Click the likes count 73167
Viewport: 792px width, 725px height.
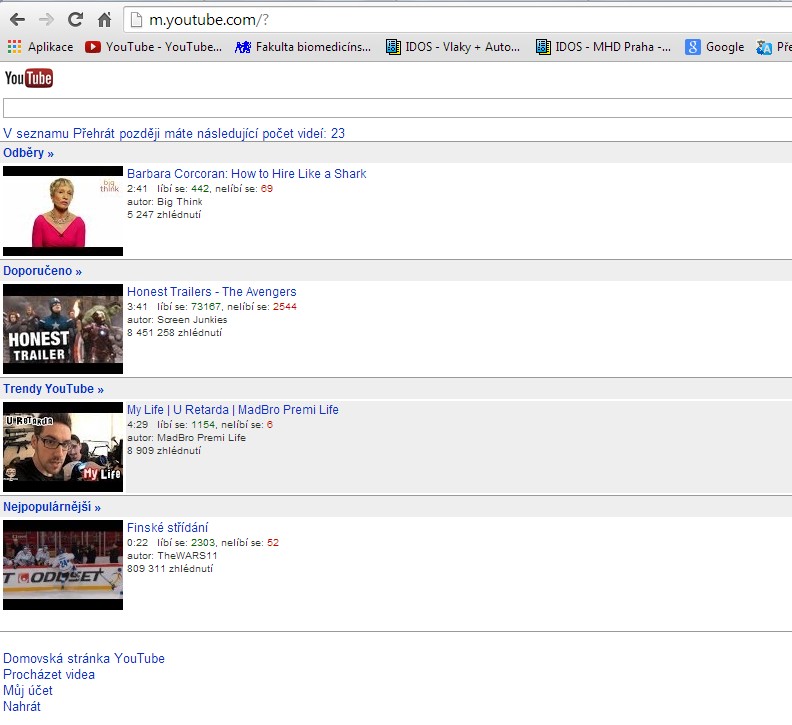click(206, 307)
